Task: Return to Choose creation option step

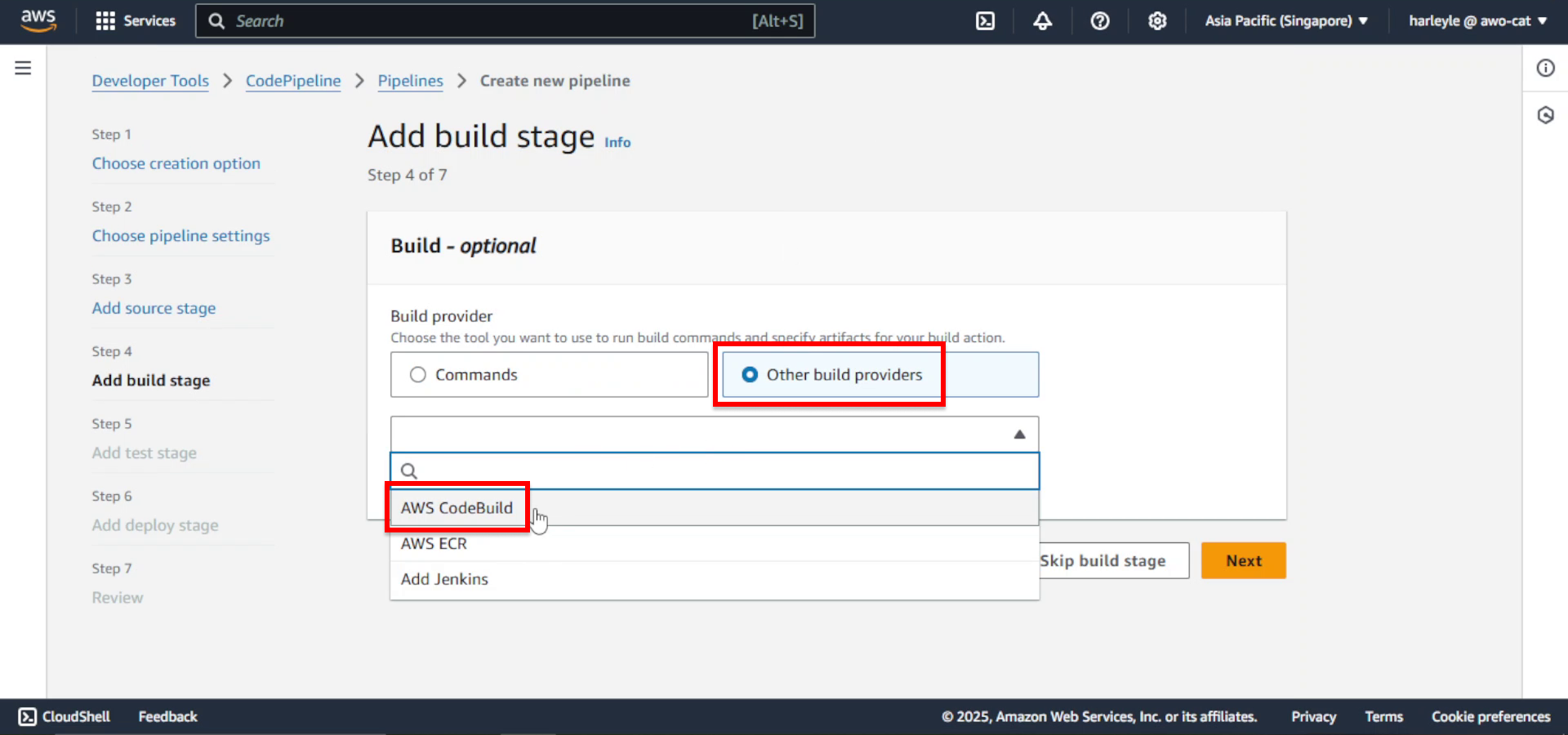Action: tap(176, 163)
